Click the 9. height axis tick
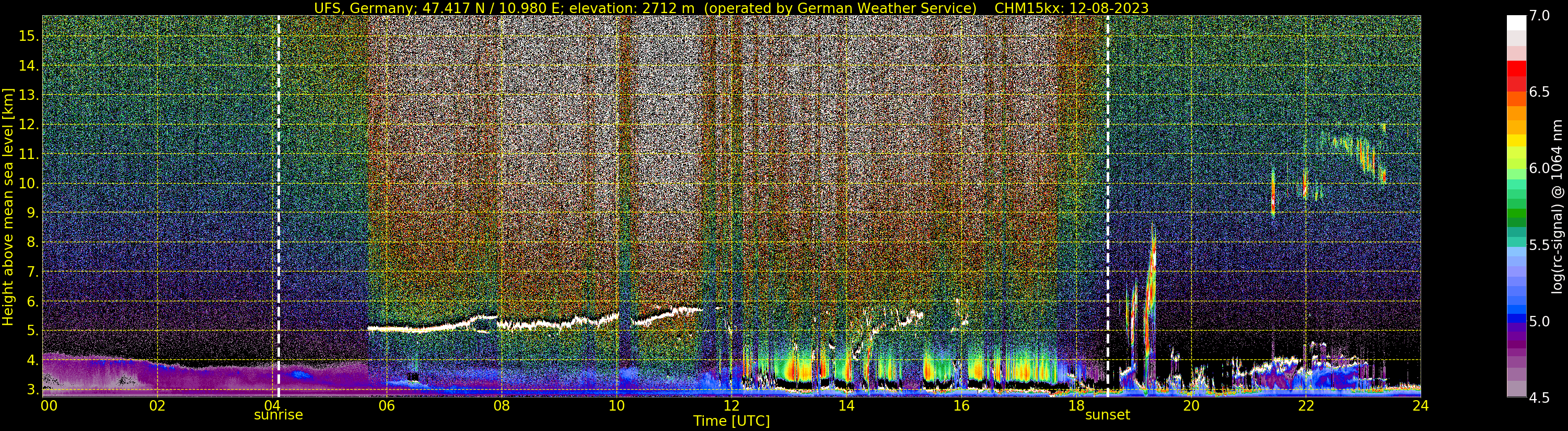1568x431 pixels. [x=33, y=213]
